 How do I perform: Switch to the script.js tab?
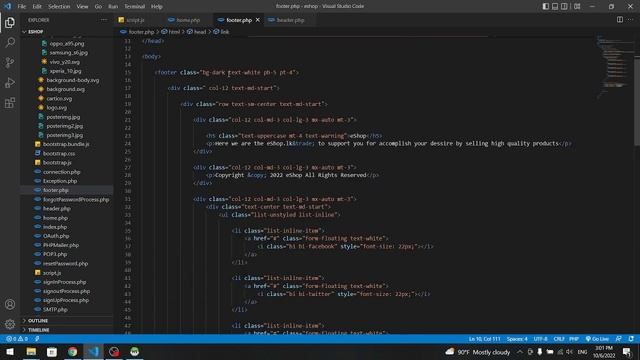coord(136,20)
